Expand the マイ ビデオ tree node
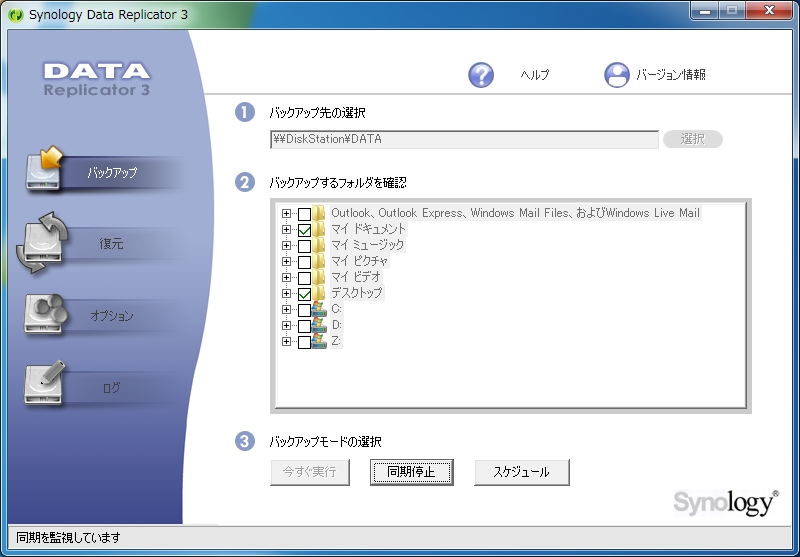This screenshot has height=557, width=800. click(286, 278)
